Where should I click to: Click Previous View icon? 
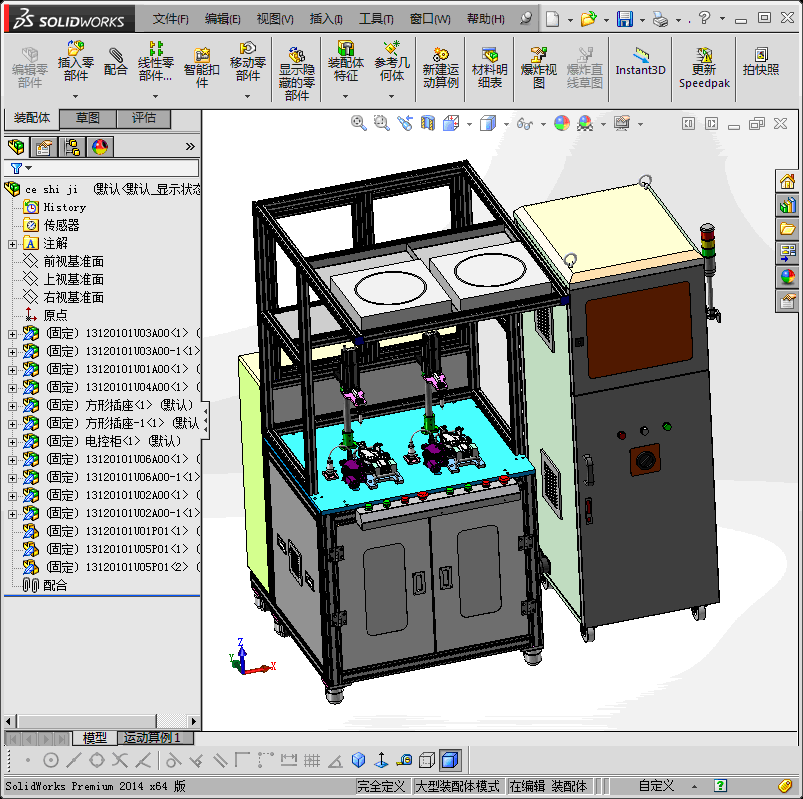pos(405,123)
